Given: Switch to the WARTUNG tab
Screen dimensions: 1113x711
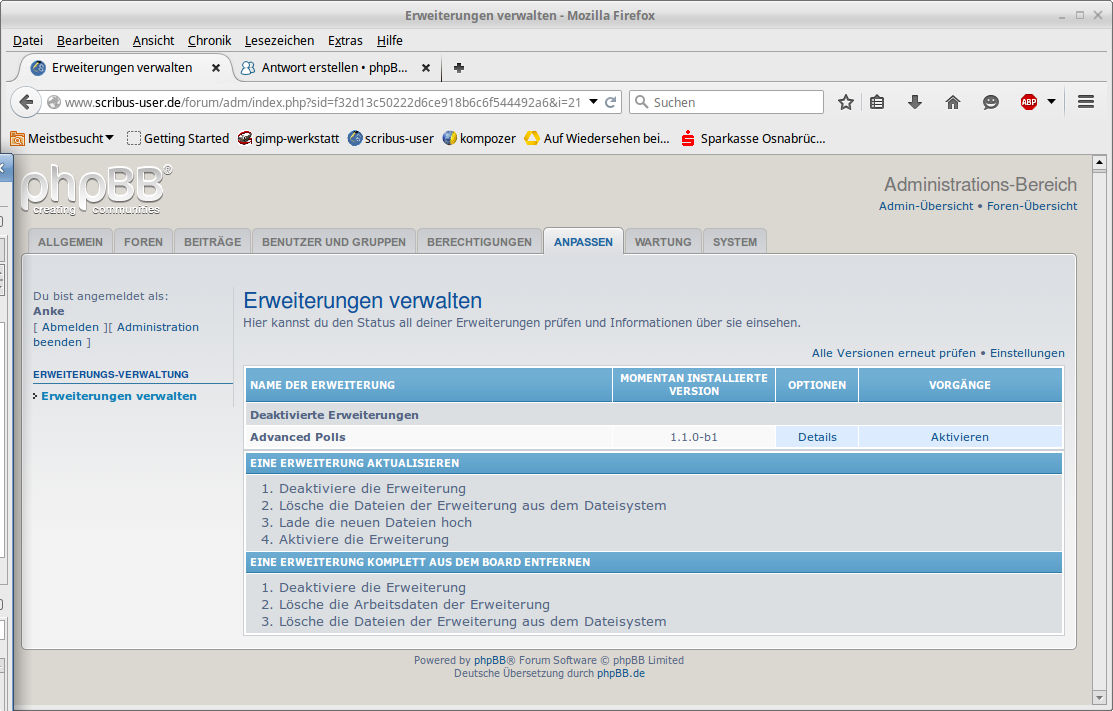Looking at the screenshot, I should [663, 242].
